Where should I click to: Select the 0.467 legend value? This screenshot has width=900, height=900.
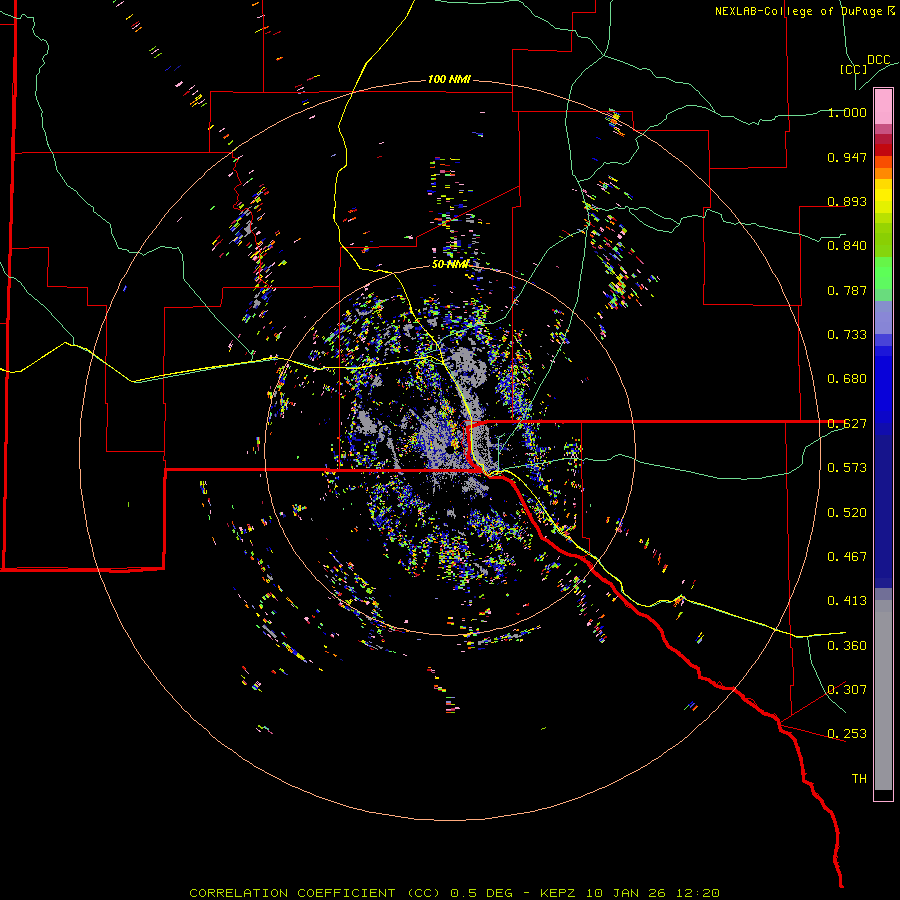847,557
